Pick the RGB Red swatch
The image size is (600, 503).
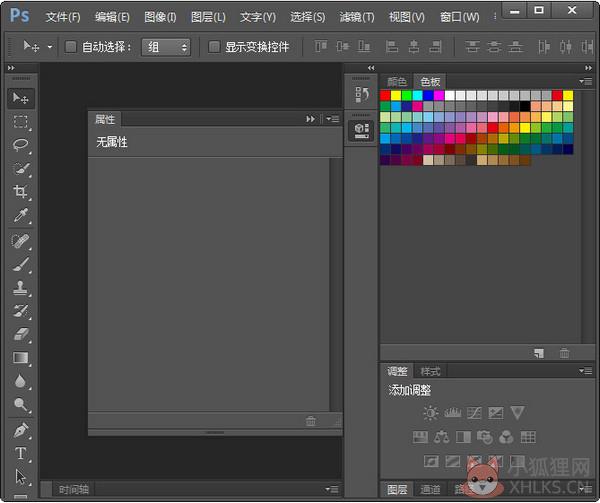[385, 95]
